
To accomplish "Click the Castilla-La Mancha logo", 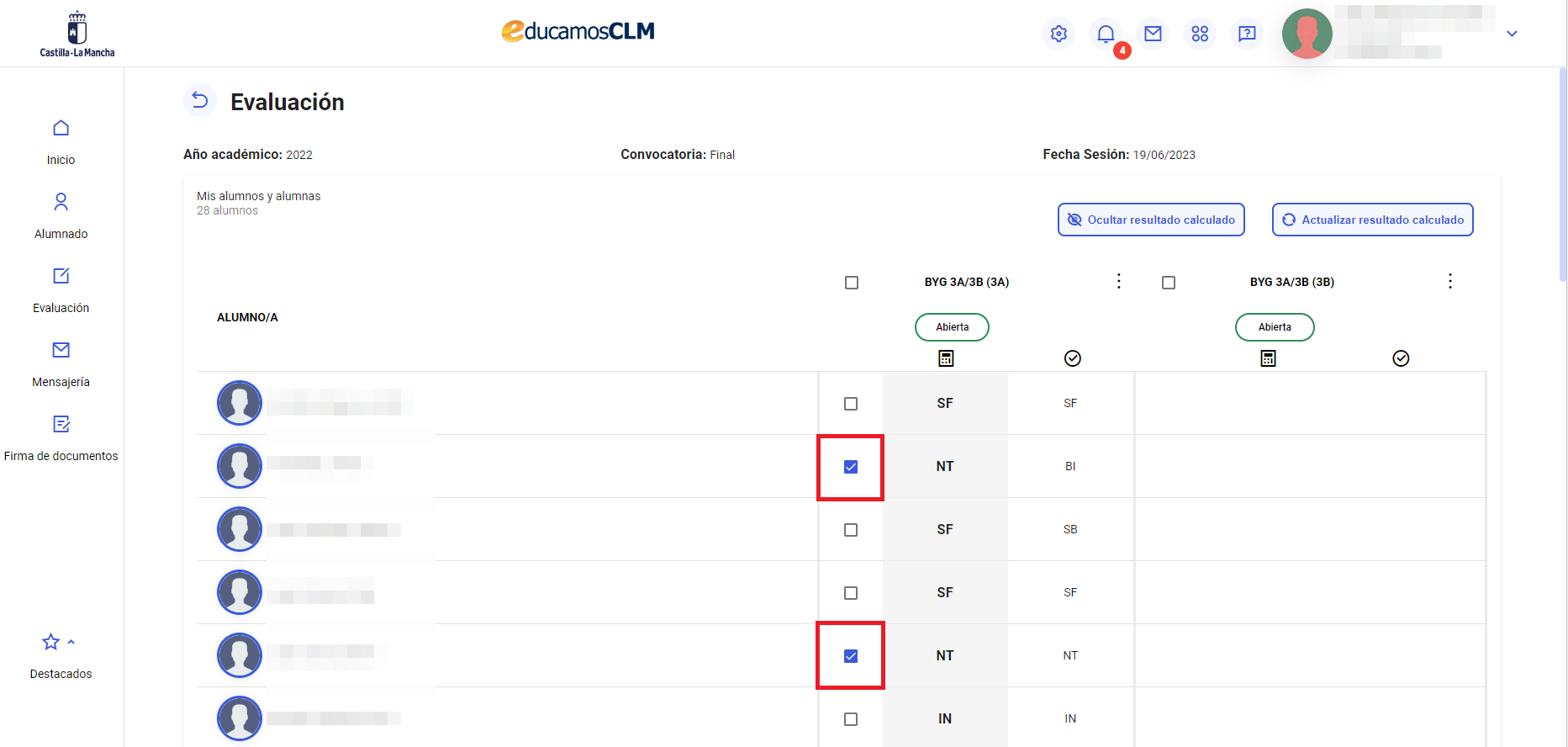I will click(x=77, y=34).
